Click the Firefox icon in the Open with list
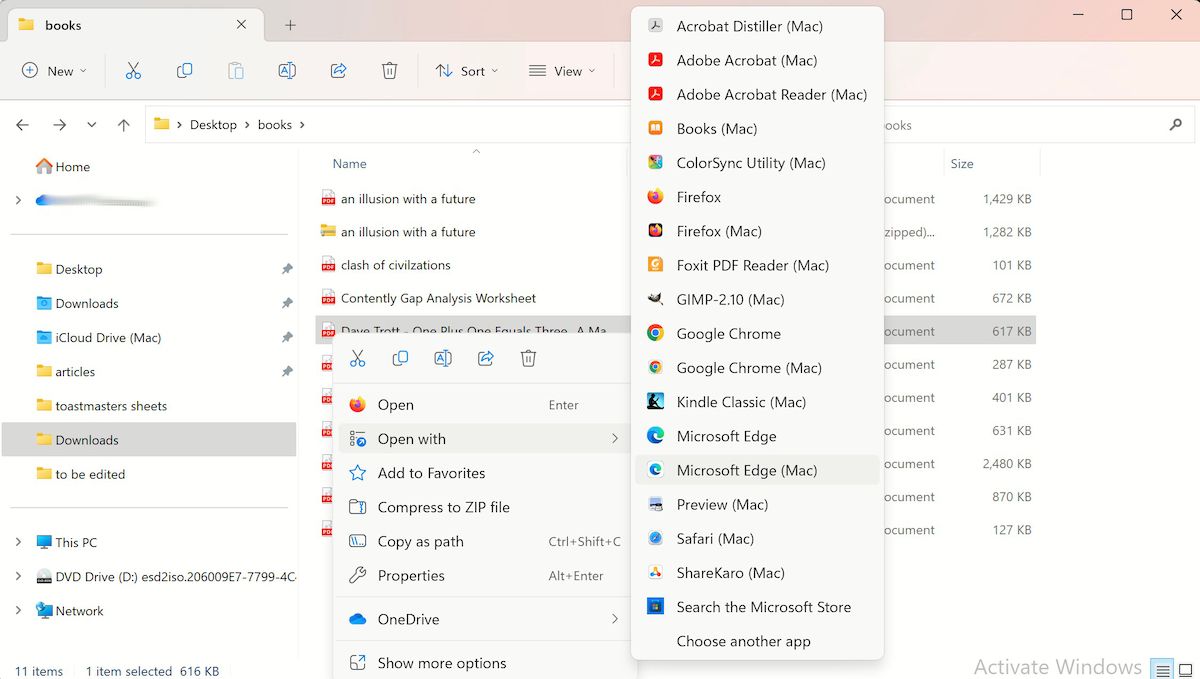 pyautogui.click(x=657, y=197)
